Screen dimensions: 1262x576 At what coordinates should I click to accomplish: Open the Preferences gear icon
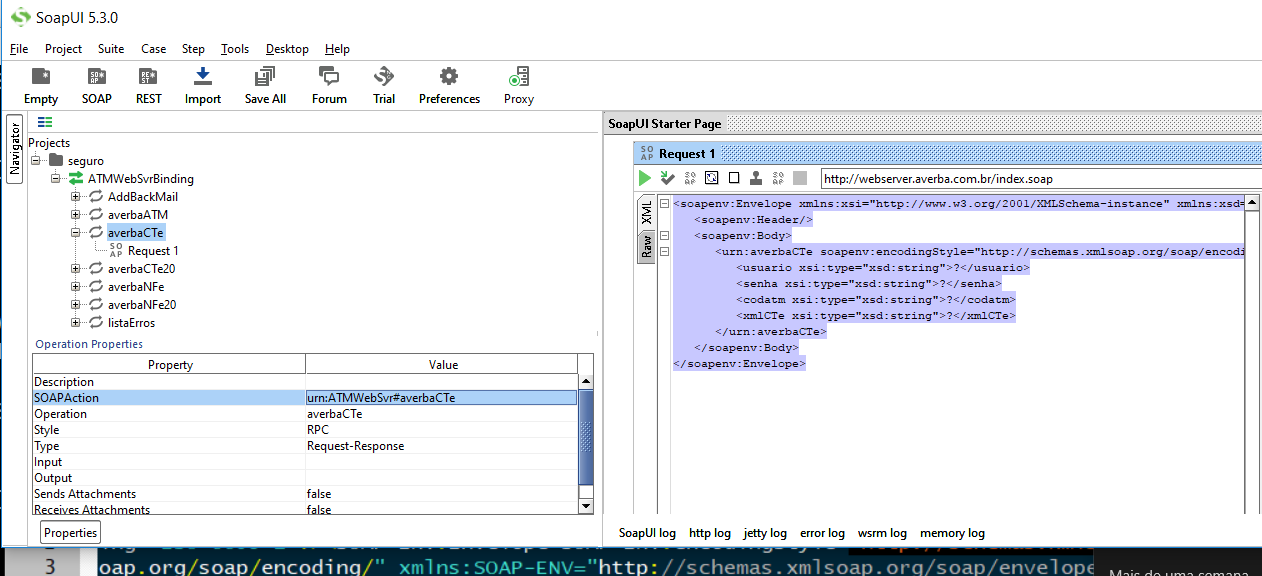point(449,86)
